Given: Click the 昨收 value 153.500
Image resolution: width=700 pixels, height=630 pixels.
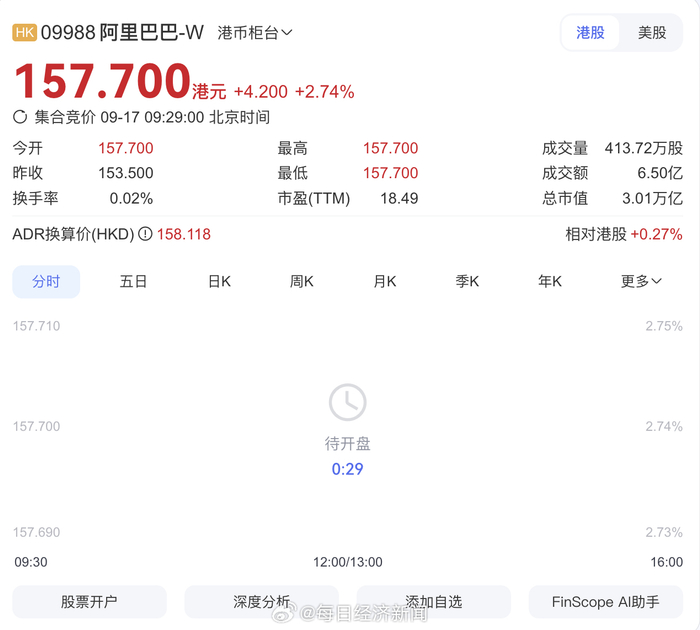Looking at the screenshot, I should coord(126,173).
